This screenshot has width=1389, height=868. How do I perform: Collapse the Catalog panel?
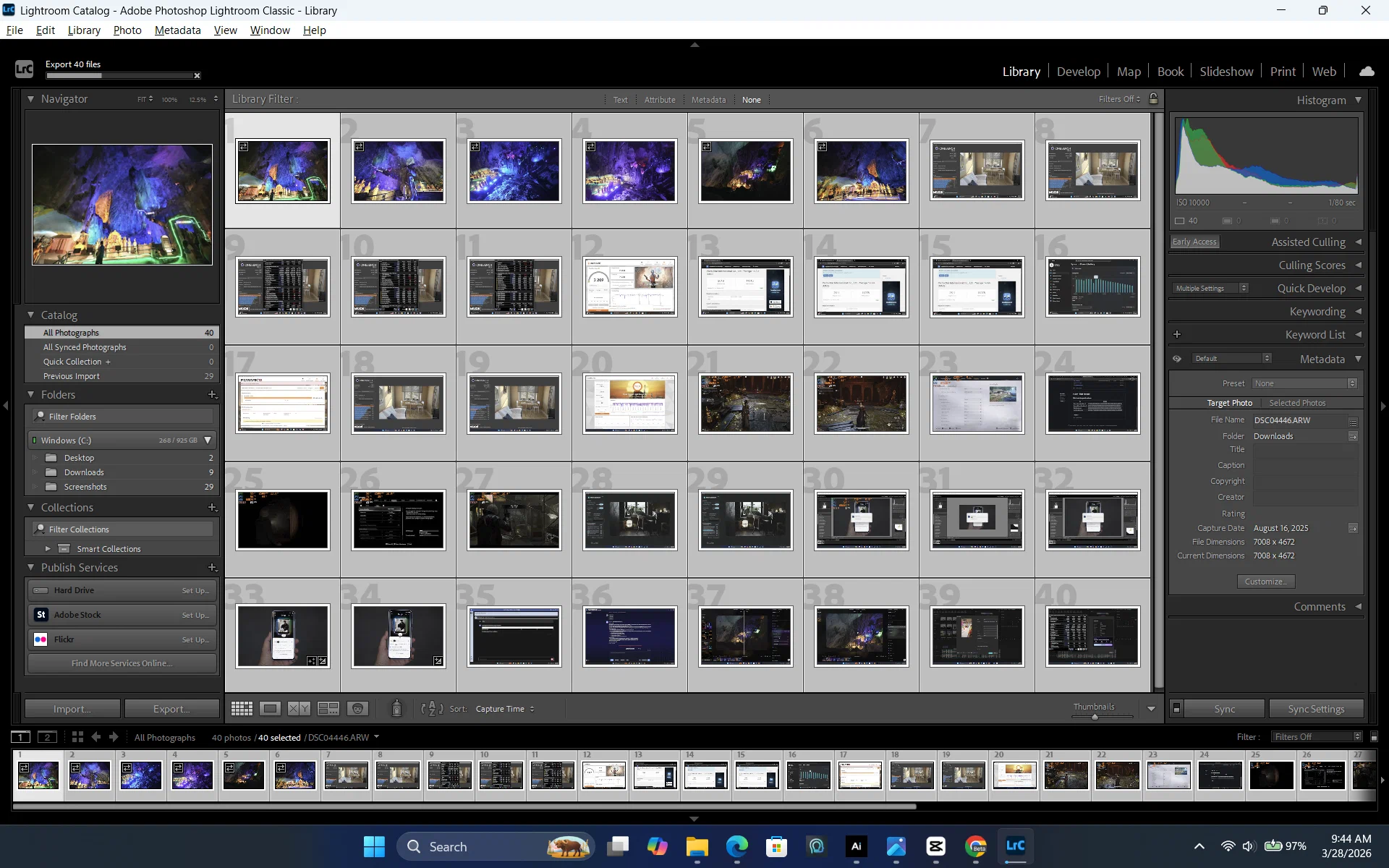point(30,315)
